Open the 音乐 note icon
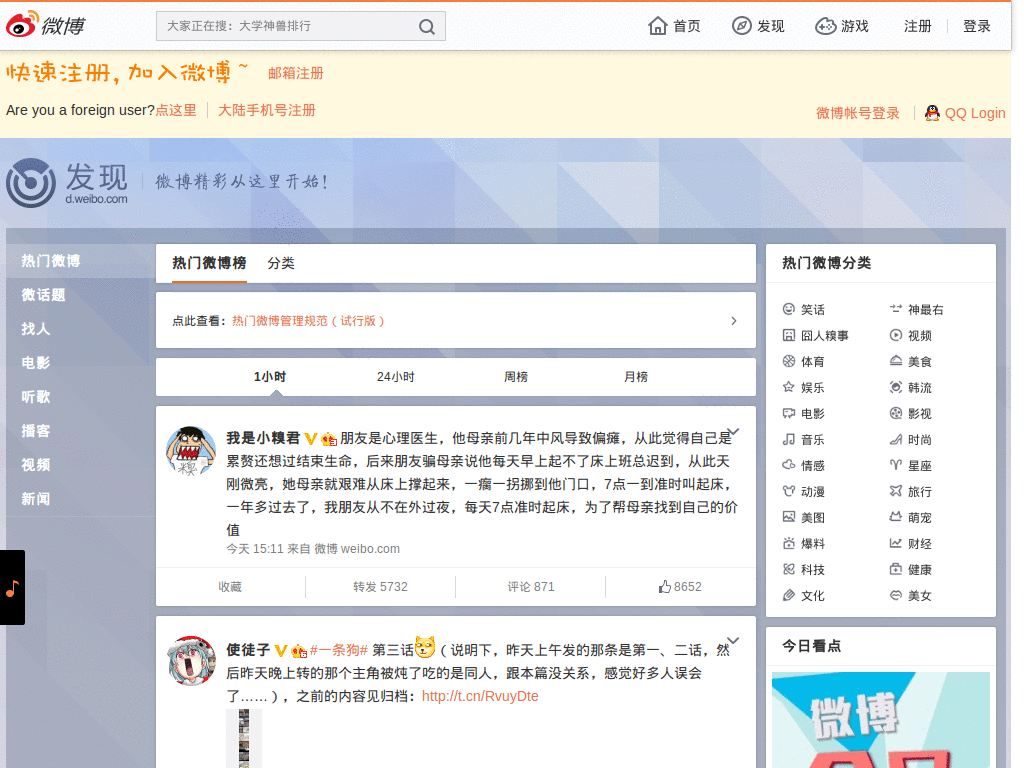 pyautogui.click(x=789, y=440)
